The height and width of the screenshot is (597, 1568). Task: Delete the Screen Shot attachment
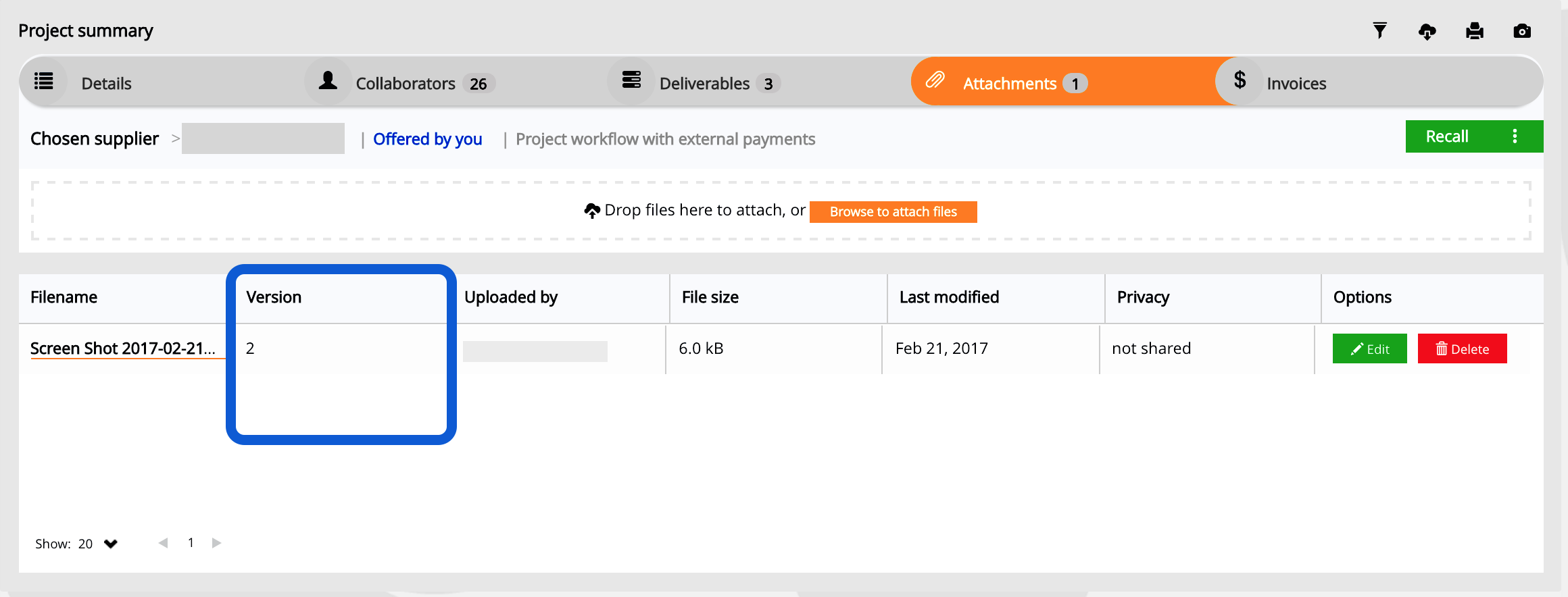click(x=1462, y=349)
